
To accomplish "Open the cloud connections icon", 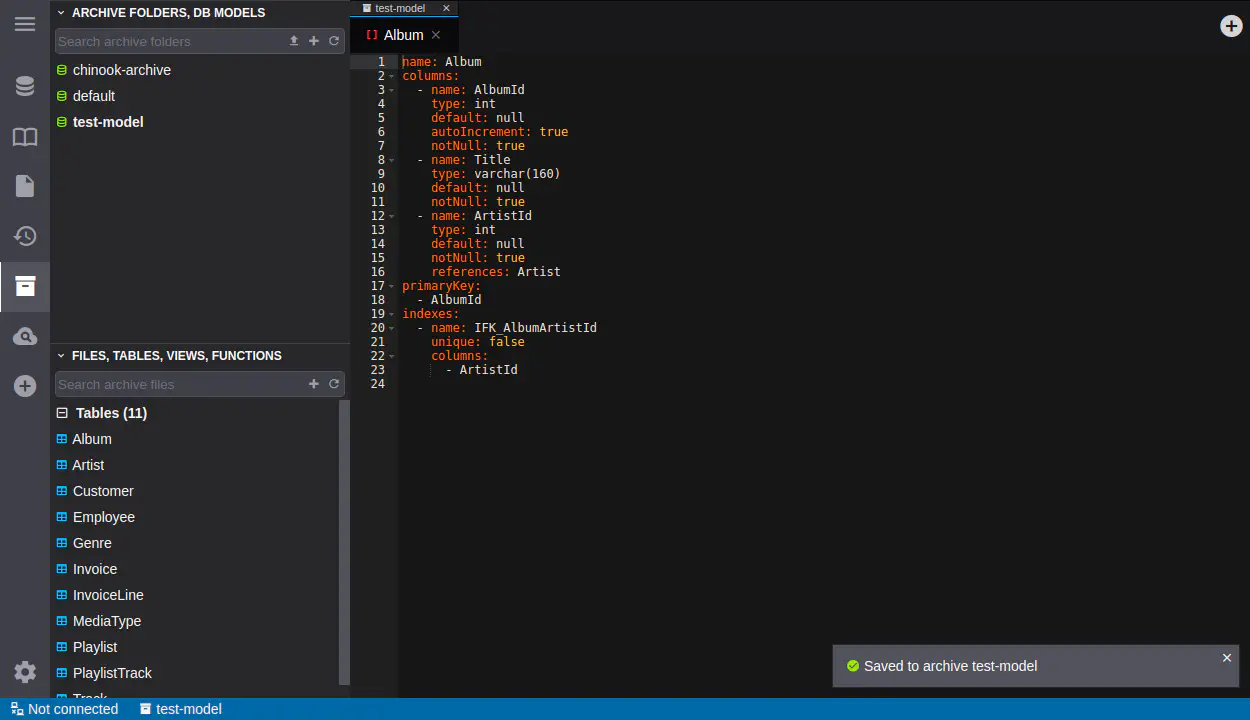I will [x=25, y=337].
